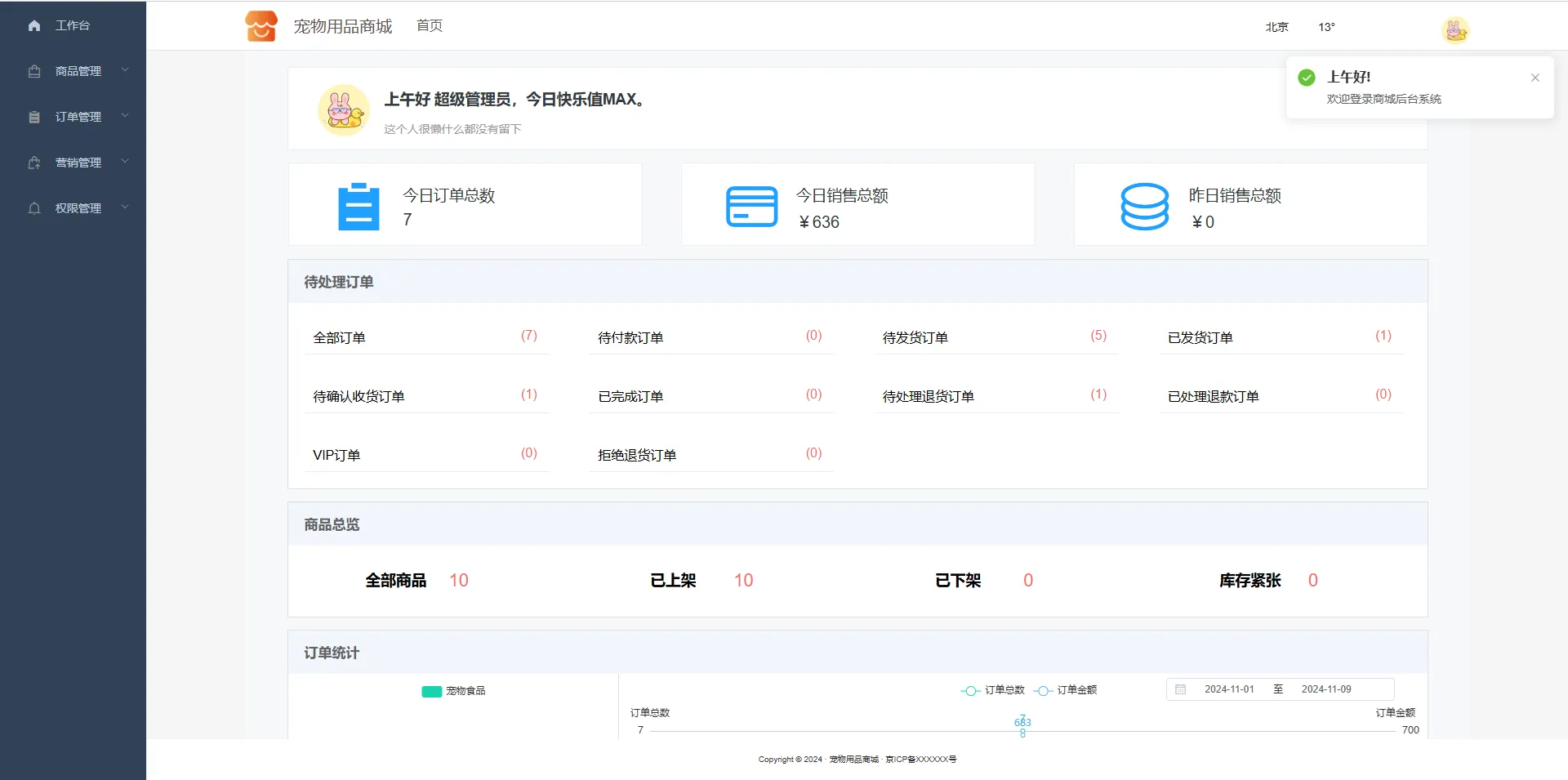Click the credit card sales icon

(751, 207)
